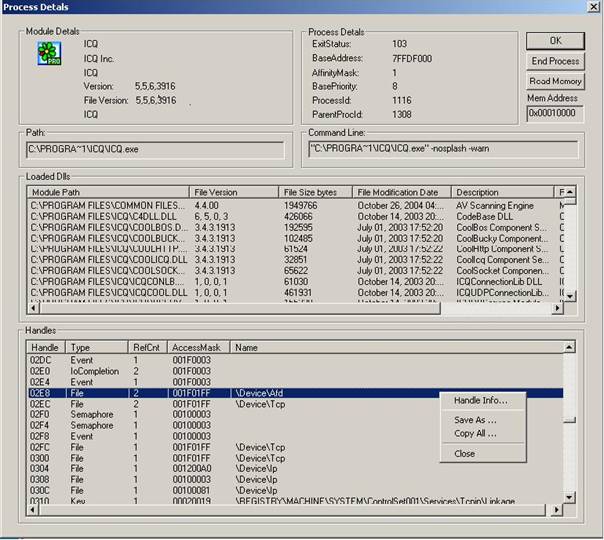Close the Process Details dialog window
The height and width of the screenshot is (540, 604).
coord(594,7)
